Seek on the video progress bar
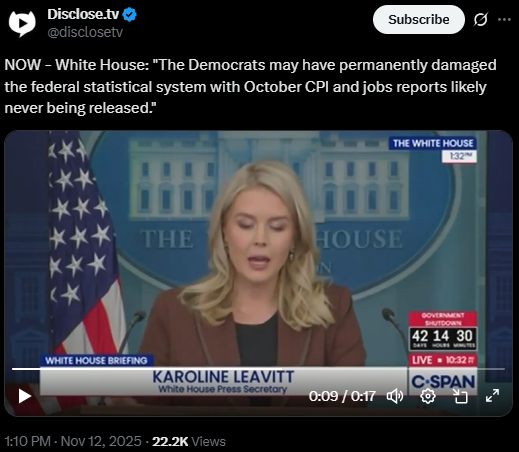Screen dimensions: 519x452 tap(258, 369)
